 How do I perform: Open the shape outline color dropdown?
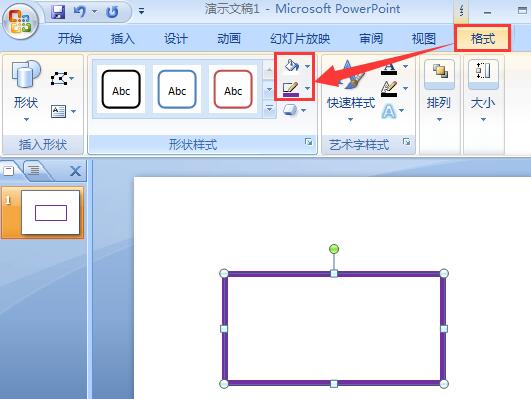point(307,89)
